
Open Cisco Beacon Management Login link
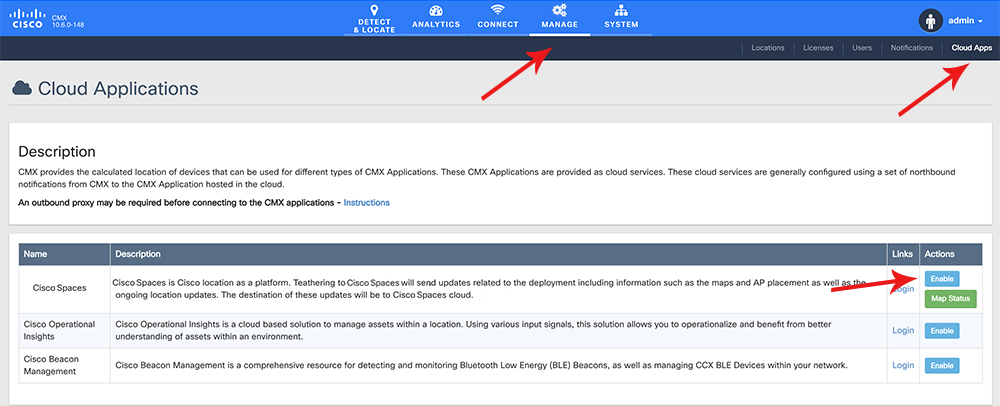(x=903, y=365)
